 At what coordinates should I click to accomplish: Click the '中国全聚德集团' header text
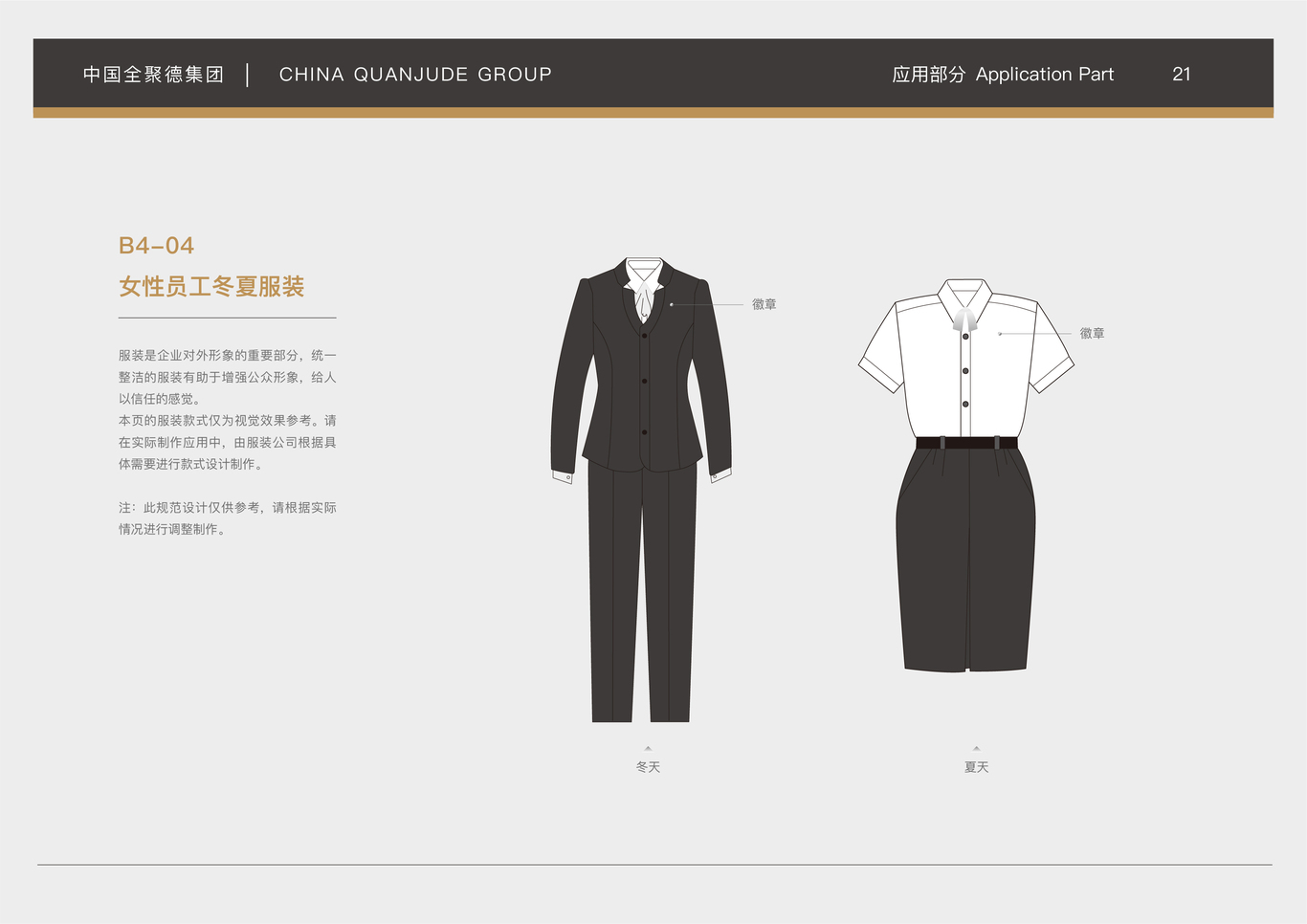tap(153, 75)
